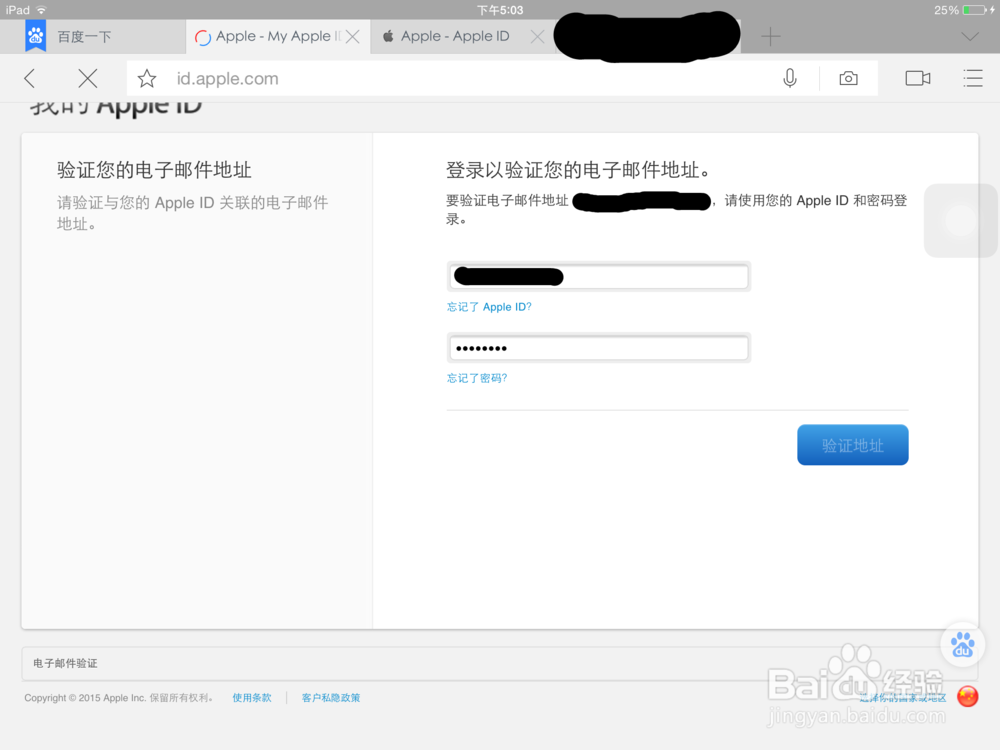Click the Apple ID email input field
1000x750 pixels.
coord(599,277)
